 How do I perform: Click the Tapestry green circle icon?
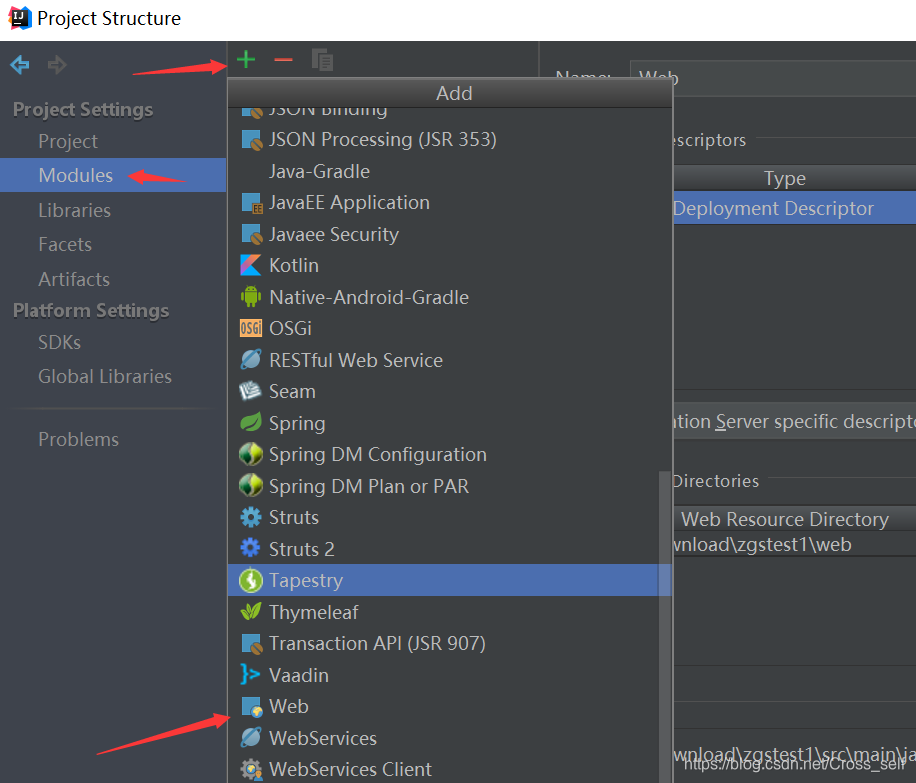[251, 580]
